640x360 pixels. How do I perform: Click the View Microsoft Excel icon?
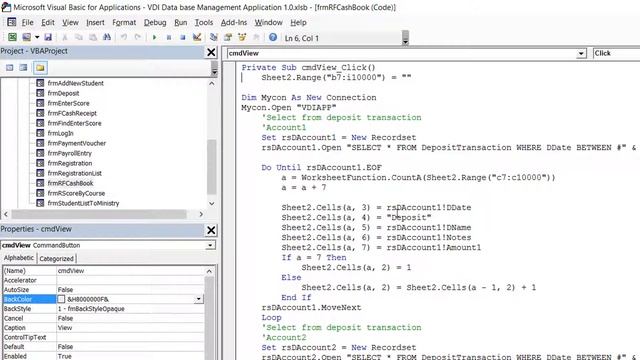point(12,38)
